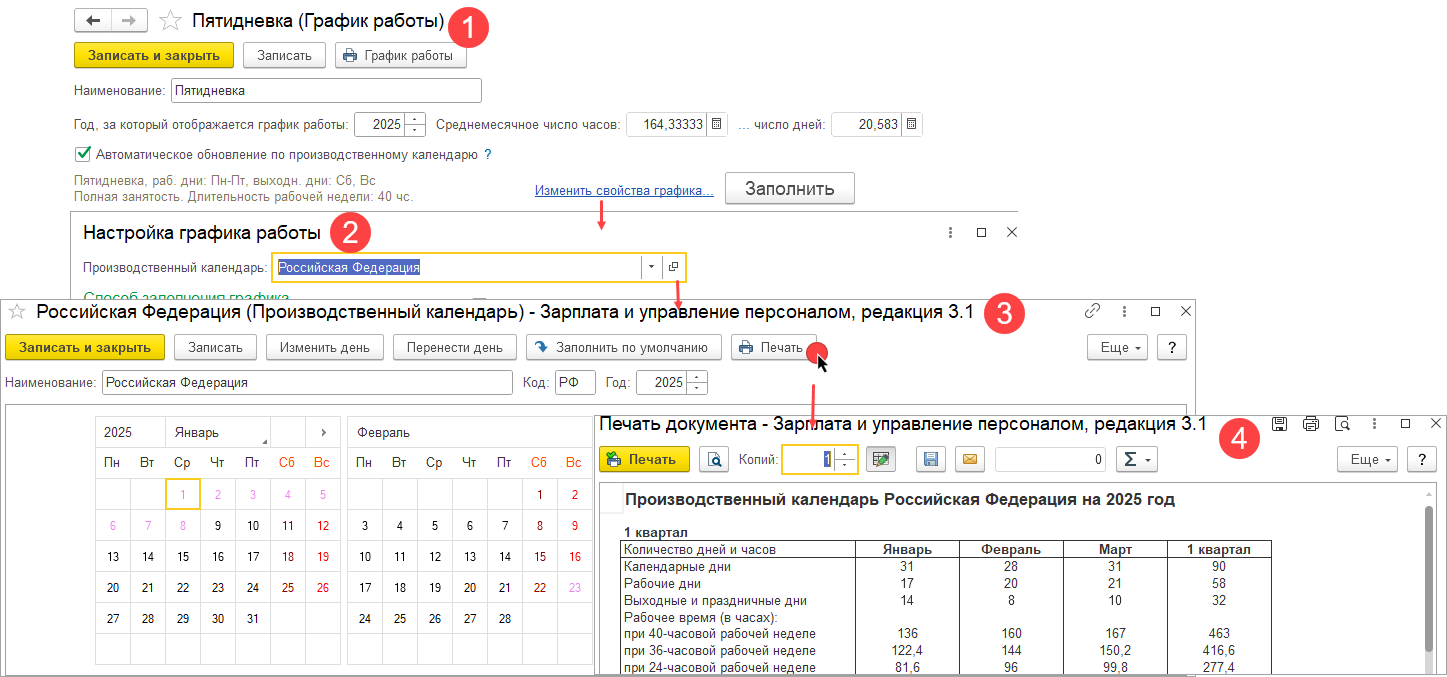Send document by email envelope icon
Image resolution: width=1447 pixels, height=677 pixels.
click(x=970, y=459)
